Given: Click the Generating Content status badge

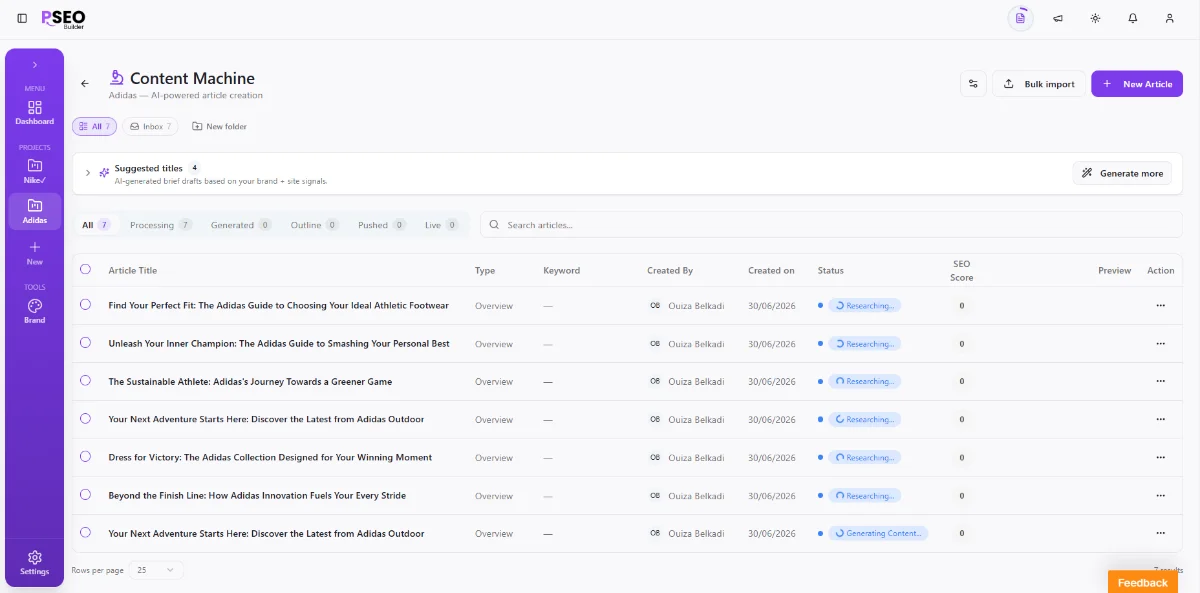Looking at the screenshot, I should [x=878, y=534].
